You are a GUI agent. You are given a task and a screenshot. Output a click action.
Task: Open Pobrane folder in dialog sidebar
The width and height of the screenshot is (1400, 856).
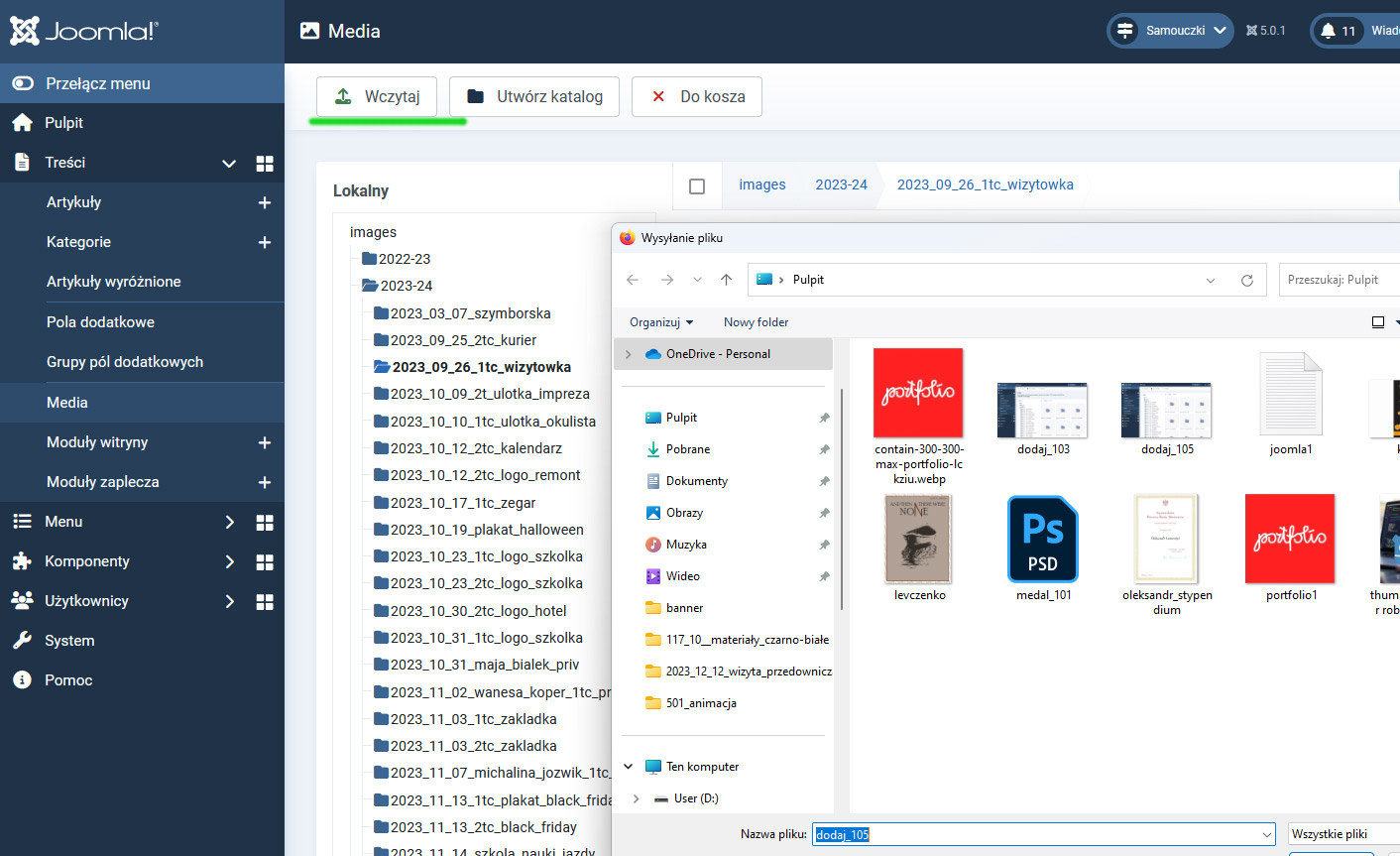pos(687,449)
